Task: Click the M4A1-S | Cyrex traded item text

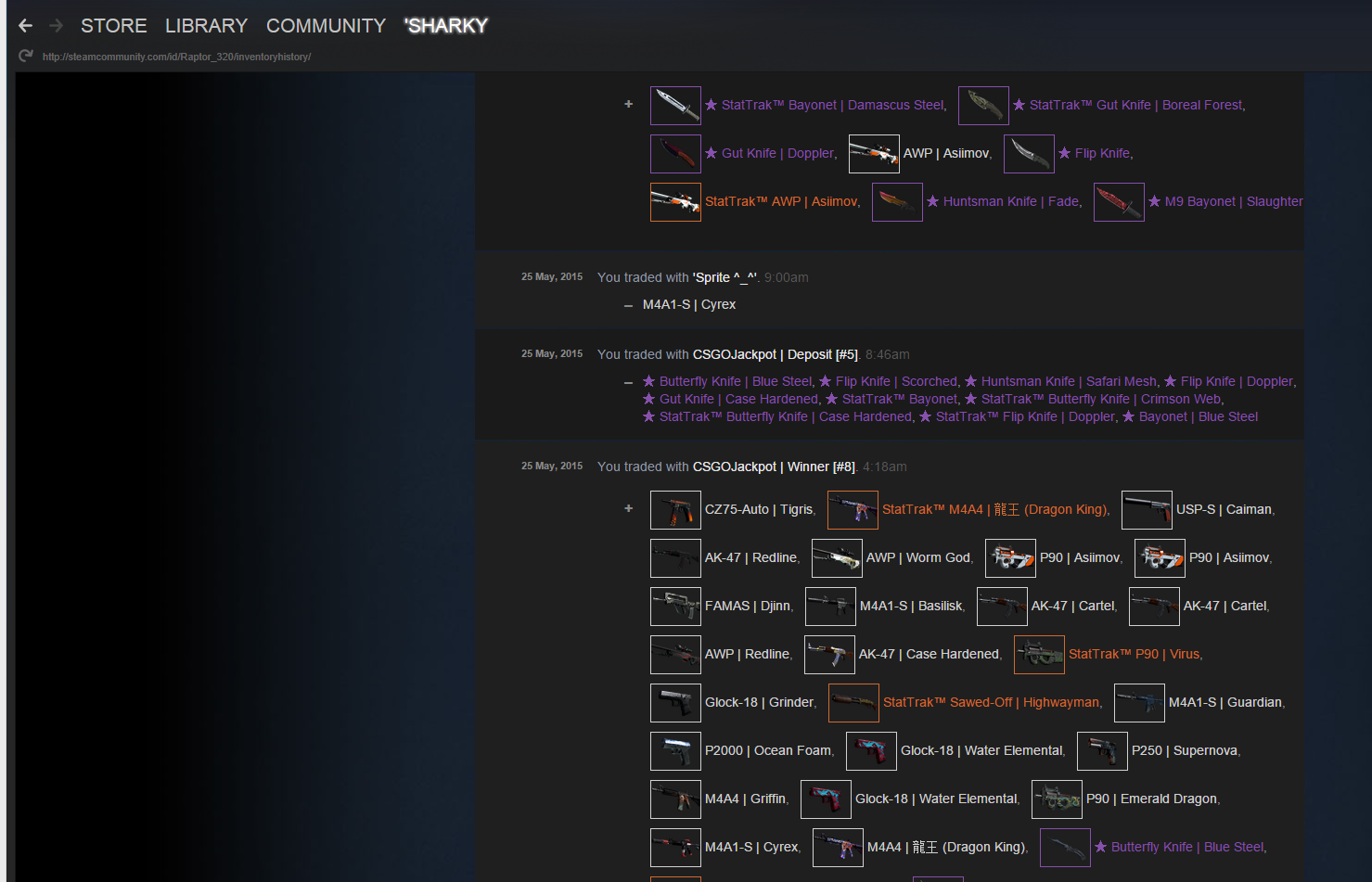Action: coord(689,304)
